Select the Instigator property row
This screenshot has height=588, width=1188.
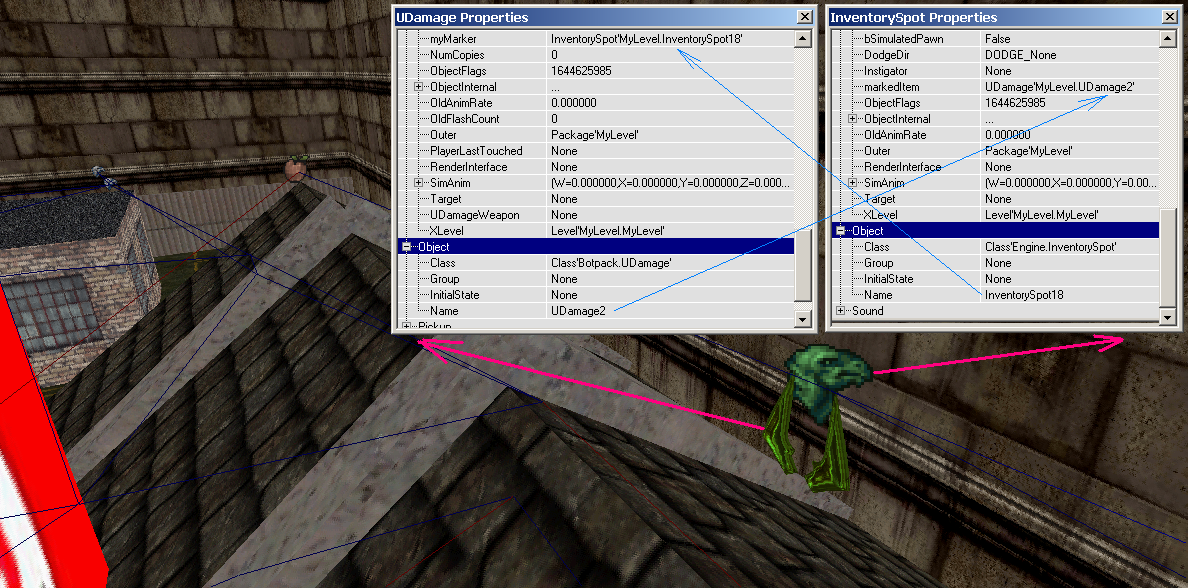pyautogui.click(x=995, y=71)
